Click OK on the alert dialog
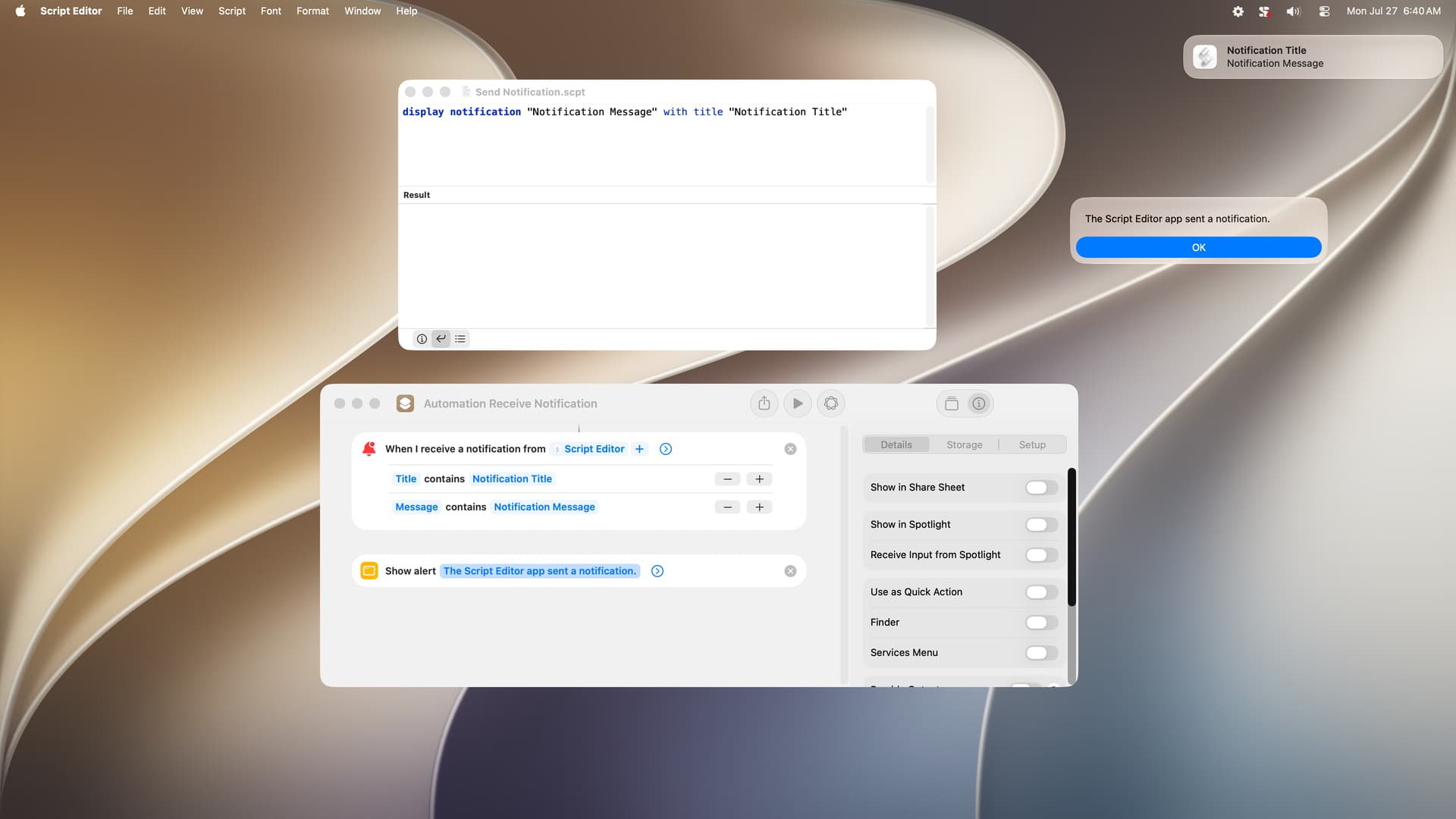Image resolution: width=1456 pixels, height=819 pixels. [1198, 247]
